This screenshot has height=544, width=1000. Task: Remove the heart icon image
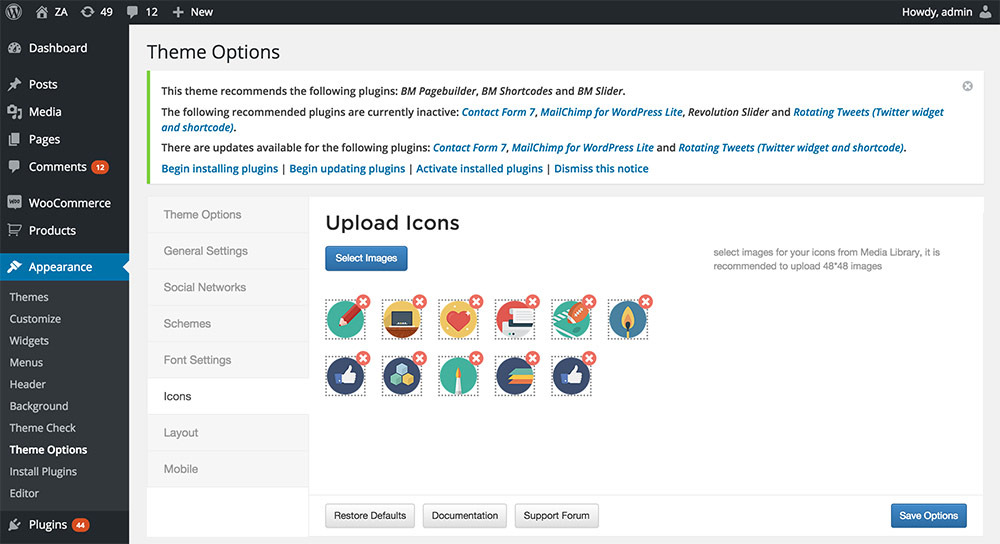(x=476, y=301)
